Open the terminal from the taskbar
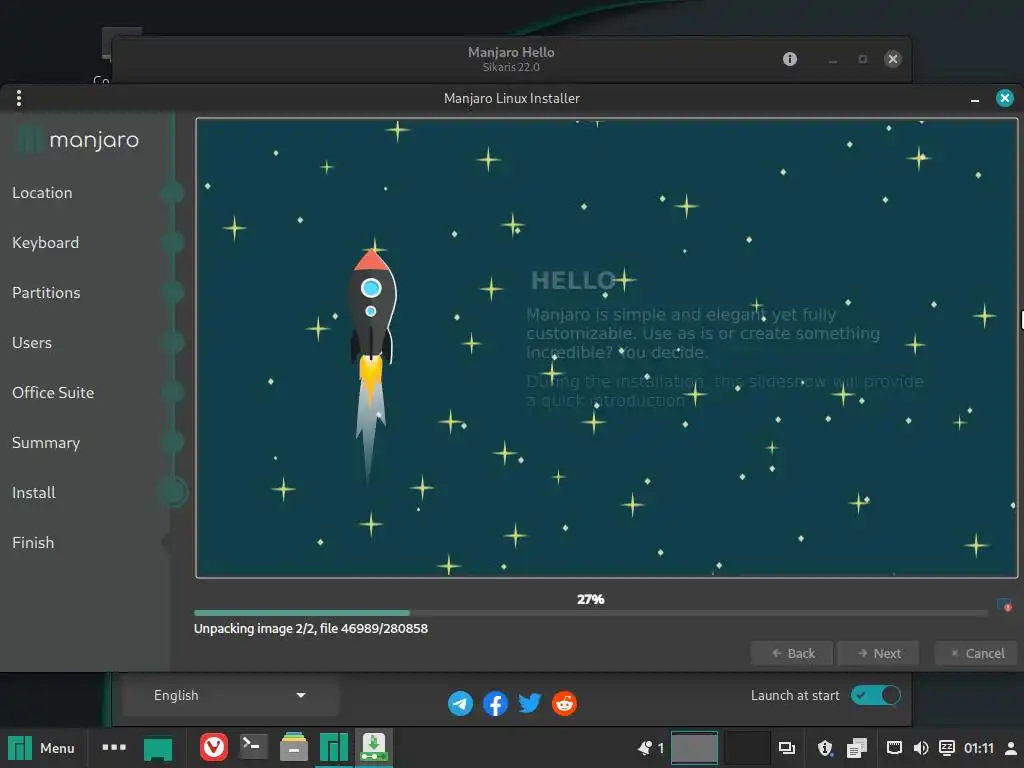 click(253, 747)
